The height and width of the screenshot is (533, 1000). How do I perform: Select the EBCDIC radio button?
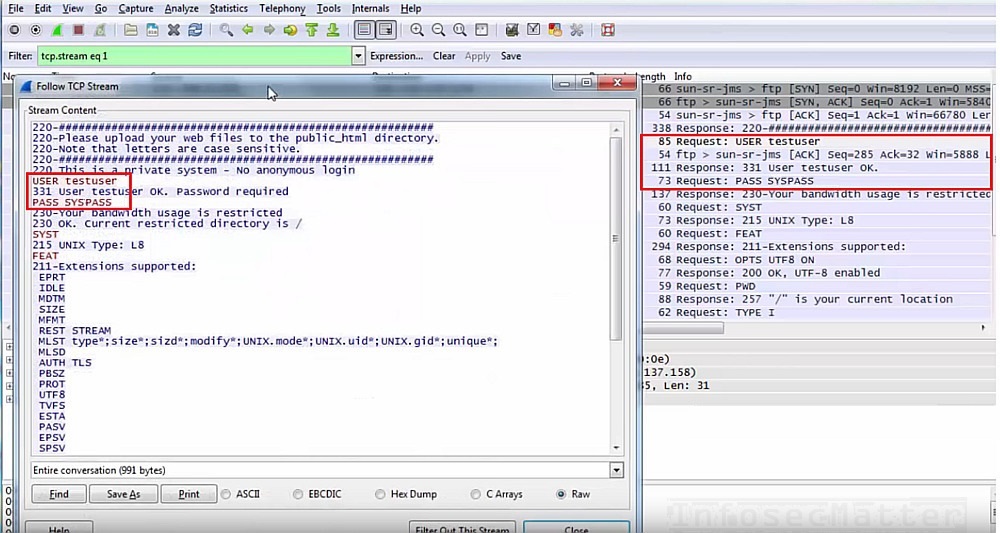tap(298, 494)
